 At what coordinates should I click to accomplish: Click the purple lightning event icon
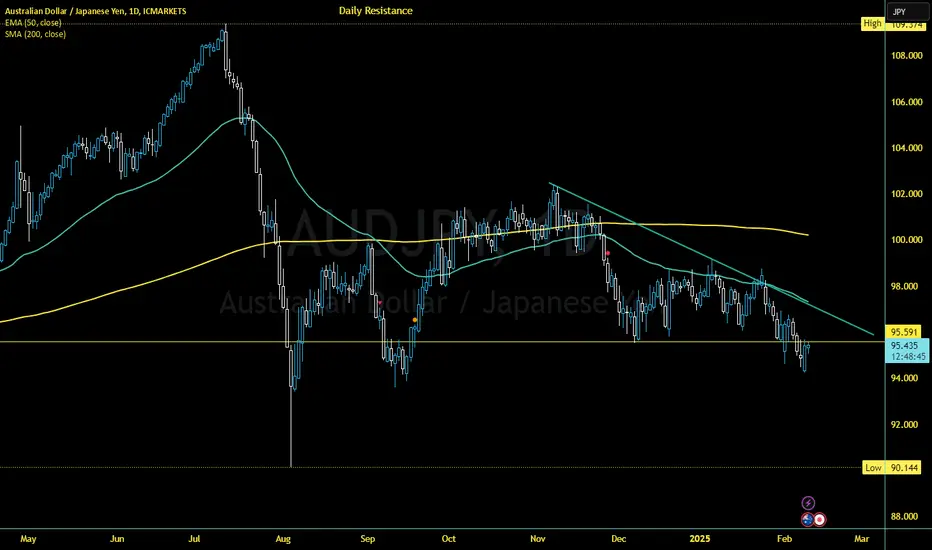coord(808,503)
